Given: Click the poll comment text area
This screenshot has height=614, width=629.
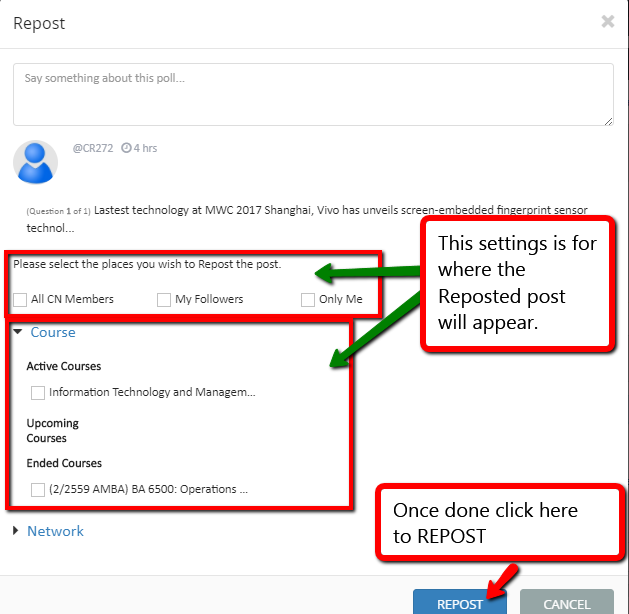Looking at the screenshot, I should [313, 94].
